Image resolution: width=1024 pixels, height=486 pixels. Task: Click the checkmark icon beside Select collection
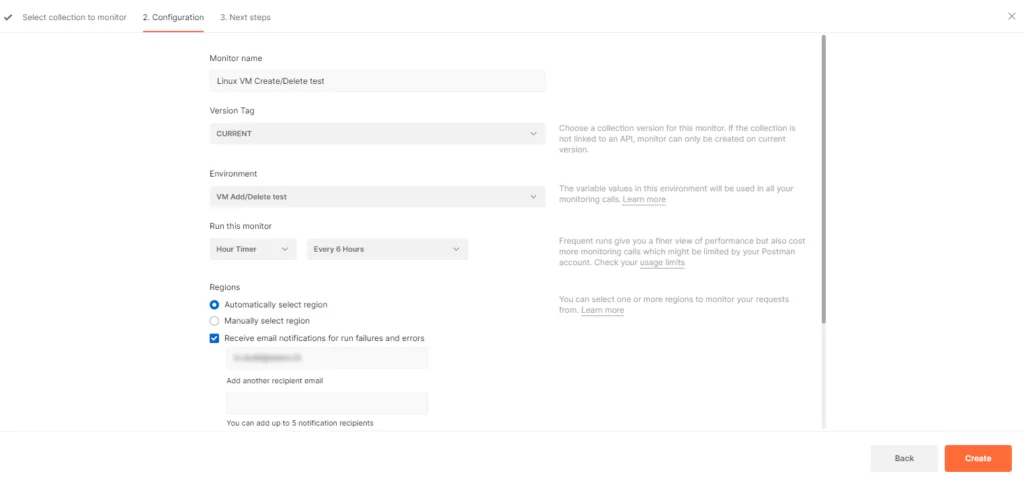8,18
